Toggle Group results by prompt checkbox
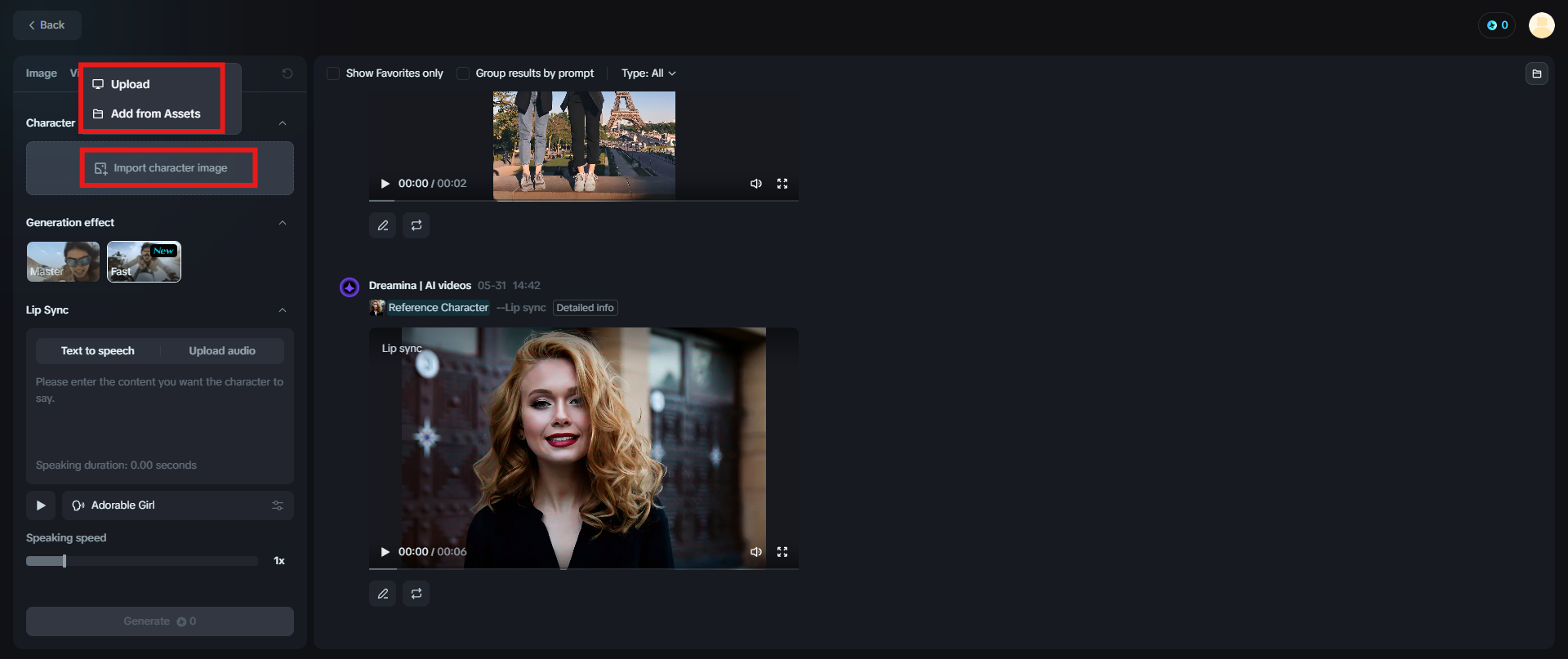Screen dimensions: 1568x659 coord(463,73)
